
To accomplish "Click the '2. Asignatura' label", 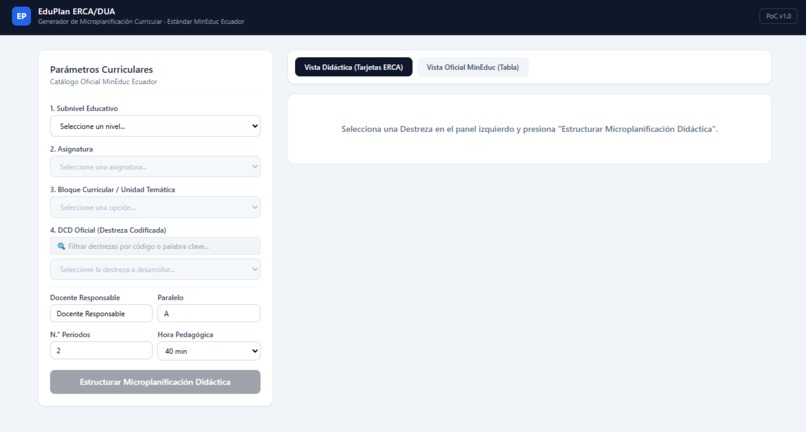I will point(71,149).
